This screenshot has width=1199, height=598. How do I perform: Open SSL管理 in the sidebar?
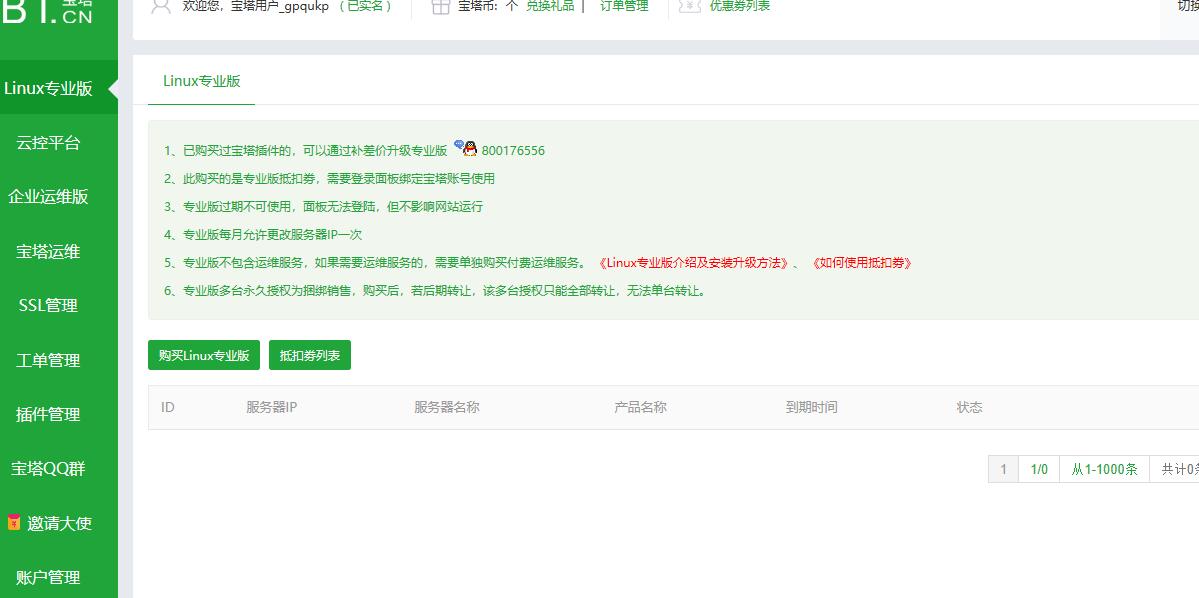pos(48,305)
